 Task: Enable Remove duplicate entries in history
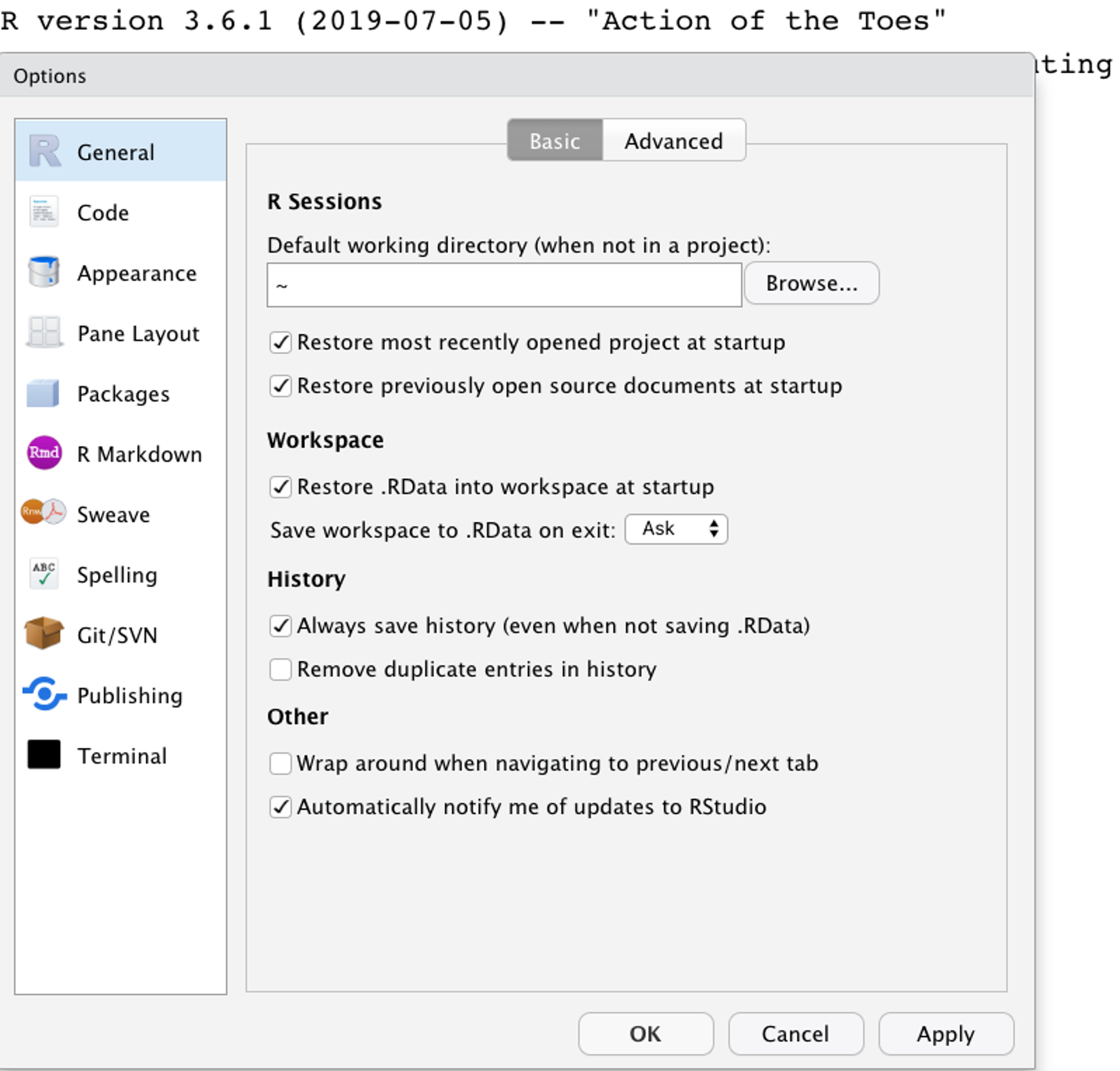[x=281, y=669]
